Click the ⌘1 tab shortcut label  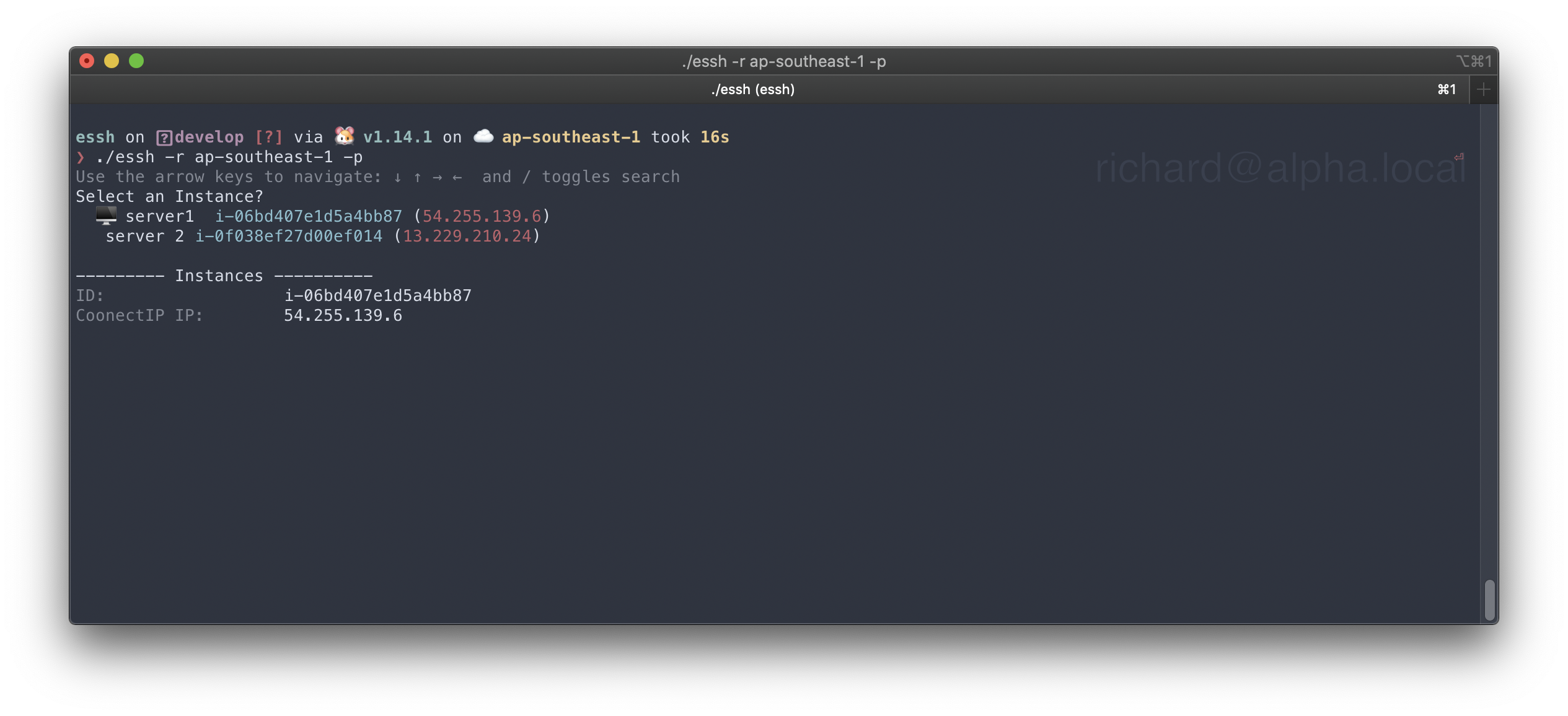[x=1447, y=90]
